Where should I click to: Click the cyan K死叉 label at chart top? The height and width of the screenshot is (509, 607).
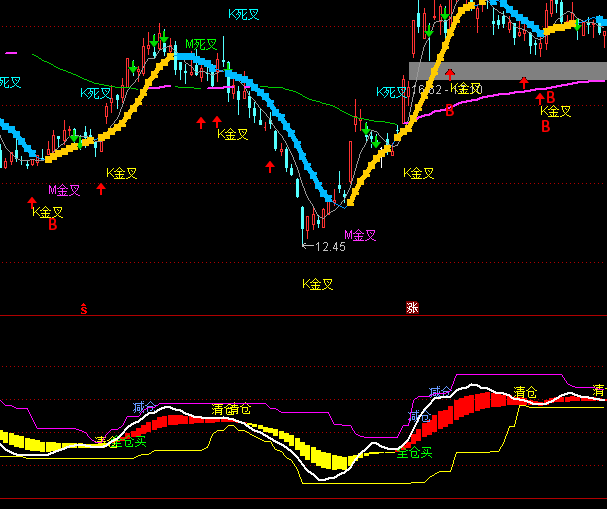click(x=244, y=14)
